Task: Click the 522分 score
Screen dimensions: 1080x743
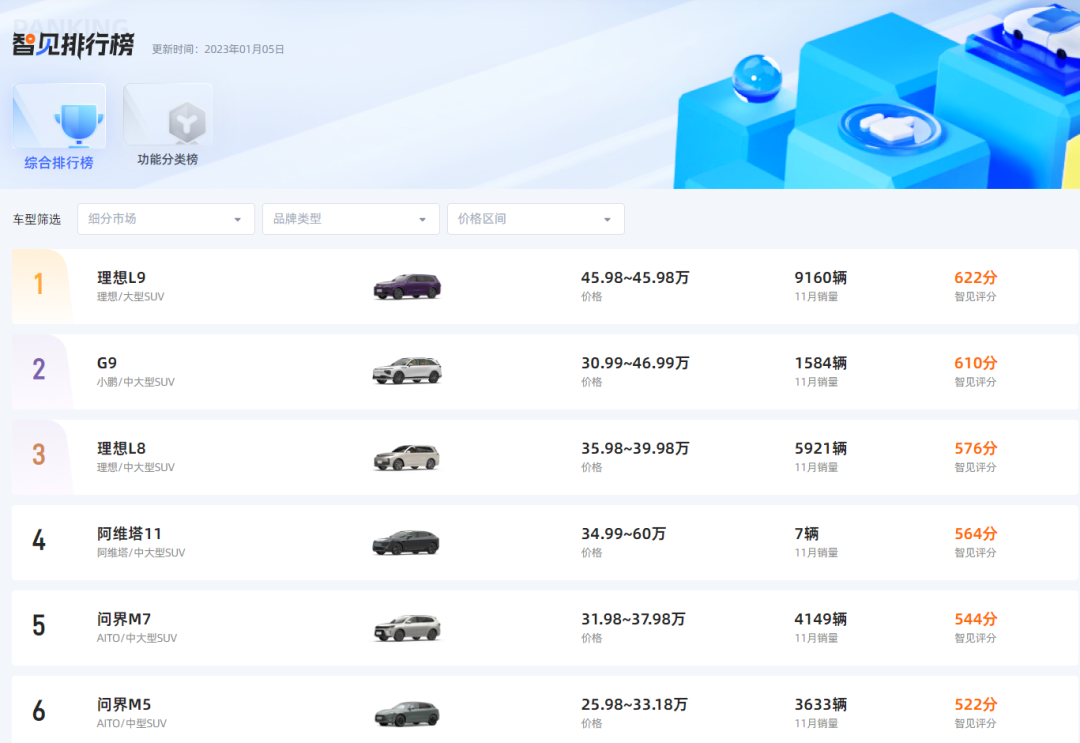Action: pyautogui.click(x=975, y=704)
